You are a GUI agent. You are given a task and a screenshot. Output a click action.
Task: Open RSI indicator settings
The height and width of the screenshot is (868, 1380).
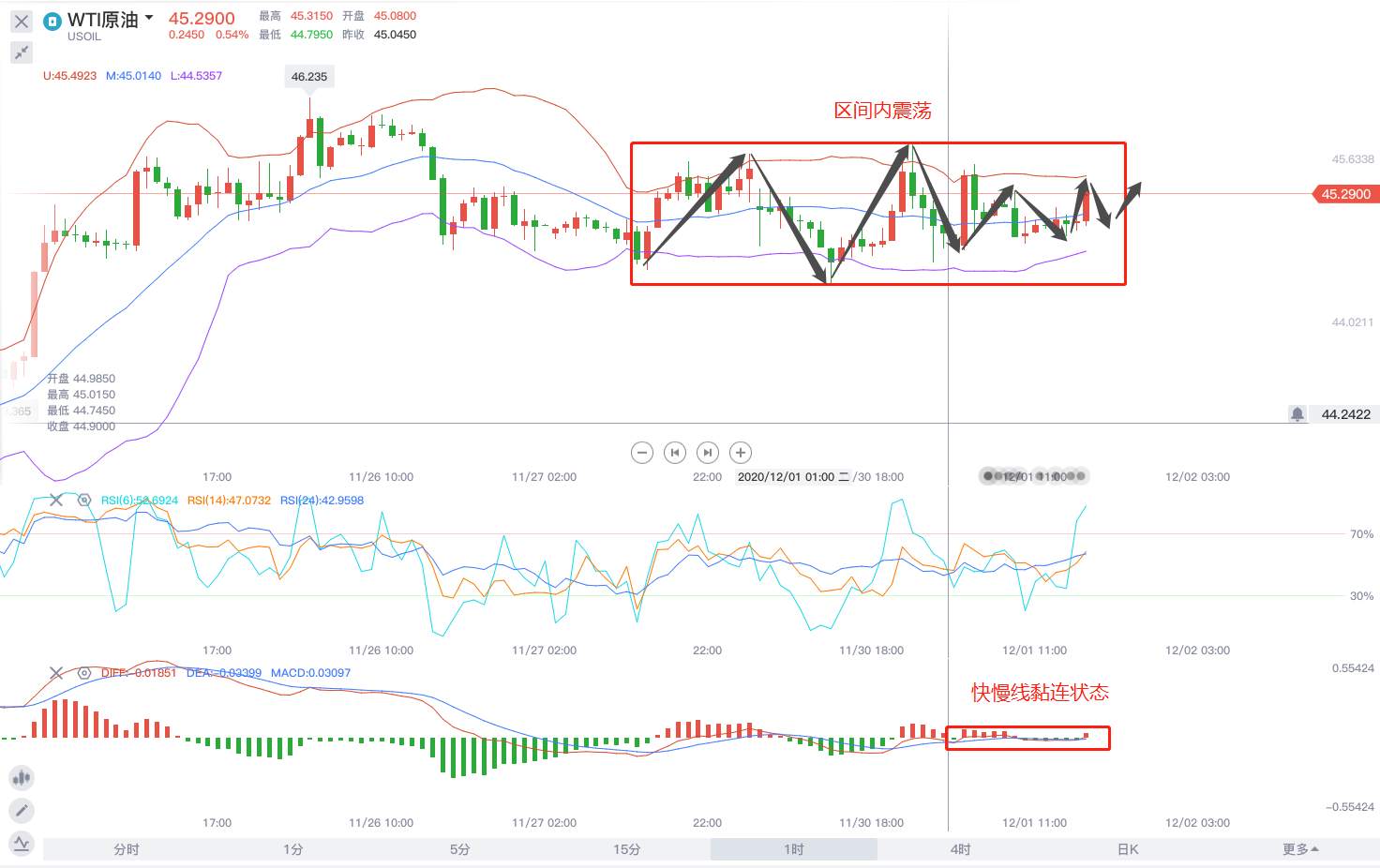[83, 501]
